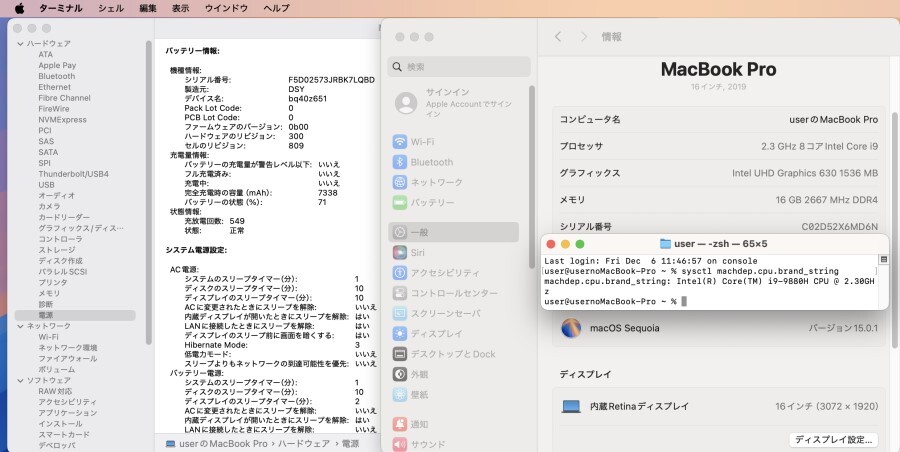This screenshot has width=900, height=452.
Task: Open ディスプレイ settings sun icon
Action: point(400,334)
